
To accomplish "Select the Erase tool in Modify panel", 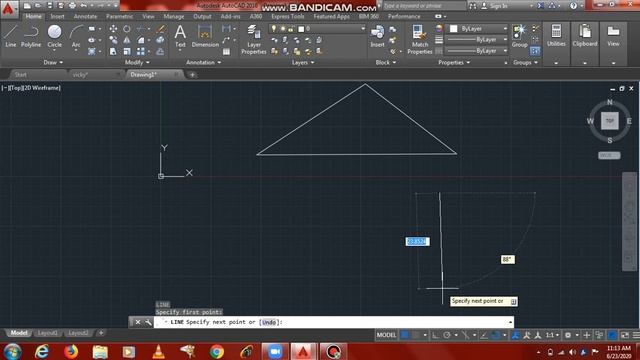I will pos(160,29).
